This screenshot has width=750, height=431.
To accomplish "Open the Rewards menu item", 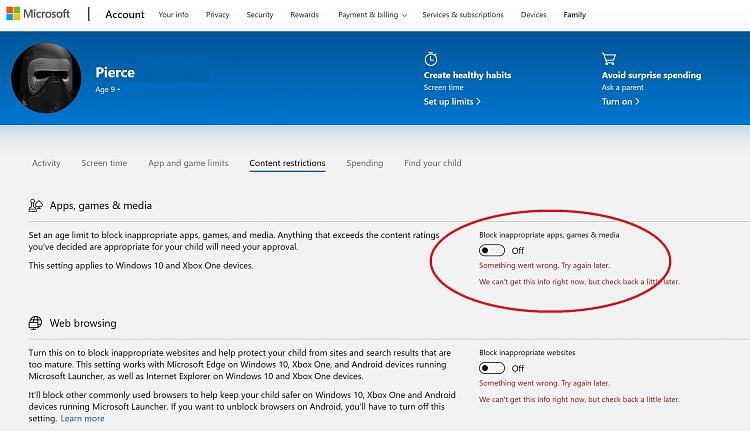I will (304, 15).
